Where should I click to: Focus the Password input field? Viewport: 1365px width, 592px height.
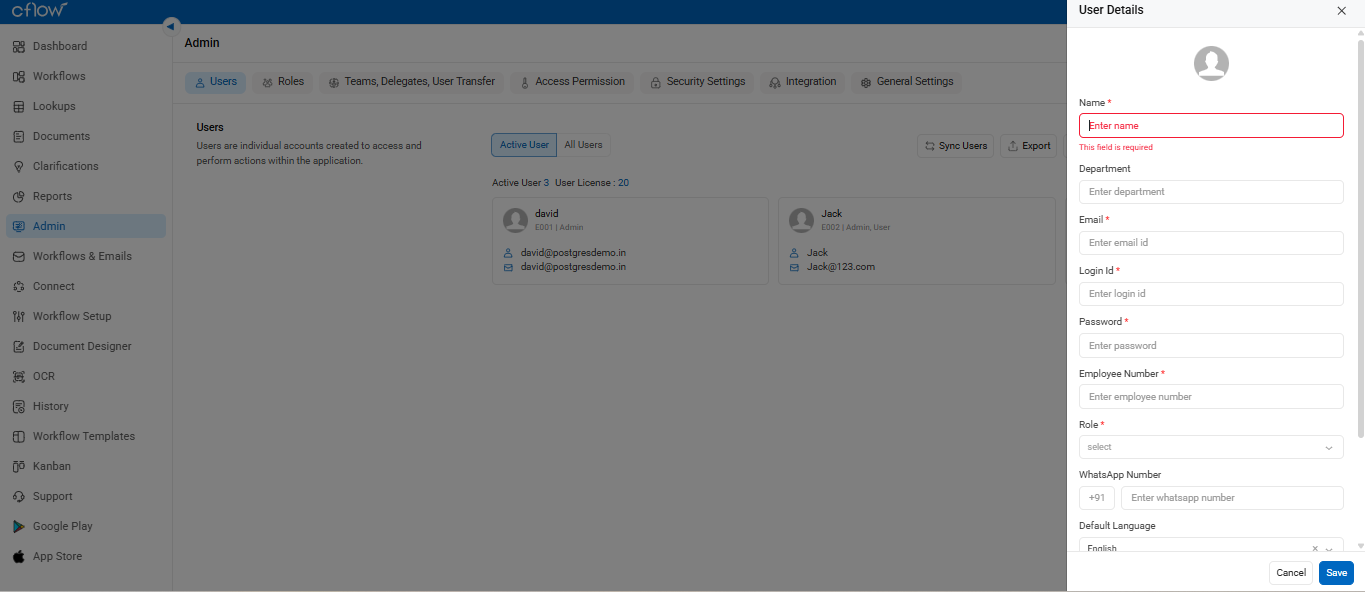coord(1211,346)
